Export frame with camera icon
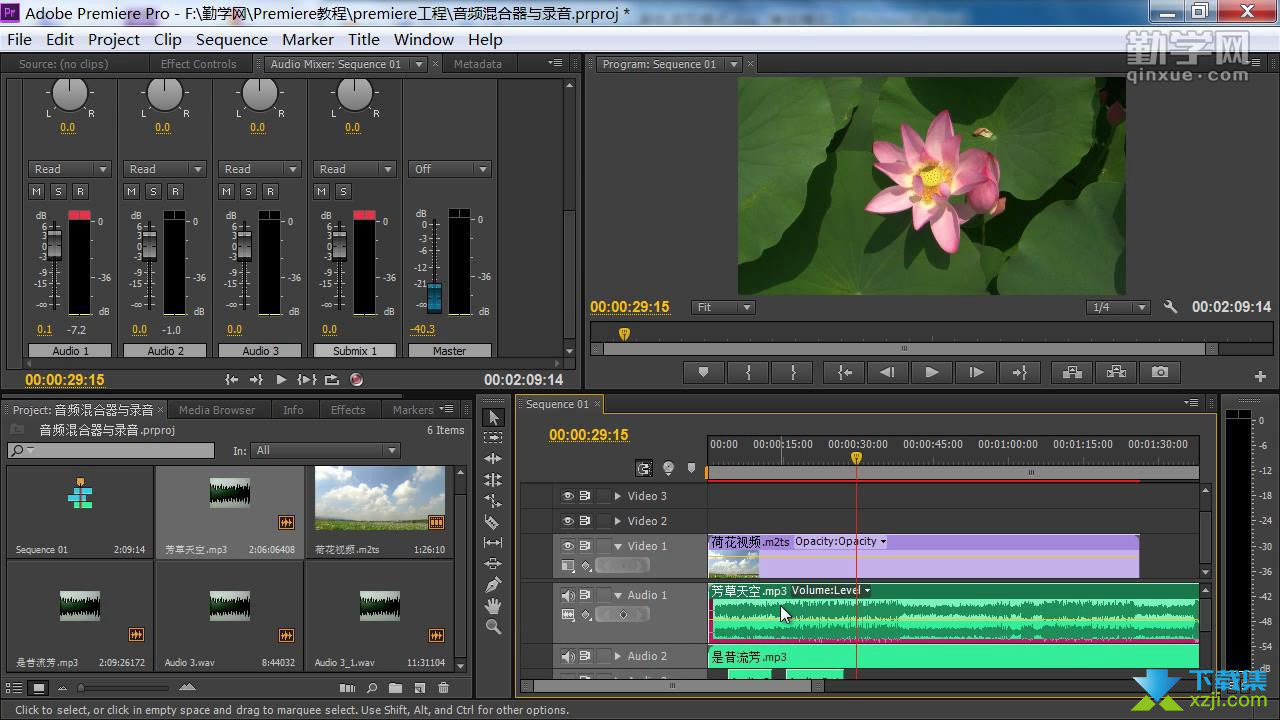The height and width of the screenshot is (720, 1280). point(1160,372)
